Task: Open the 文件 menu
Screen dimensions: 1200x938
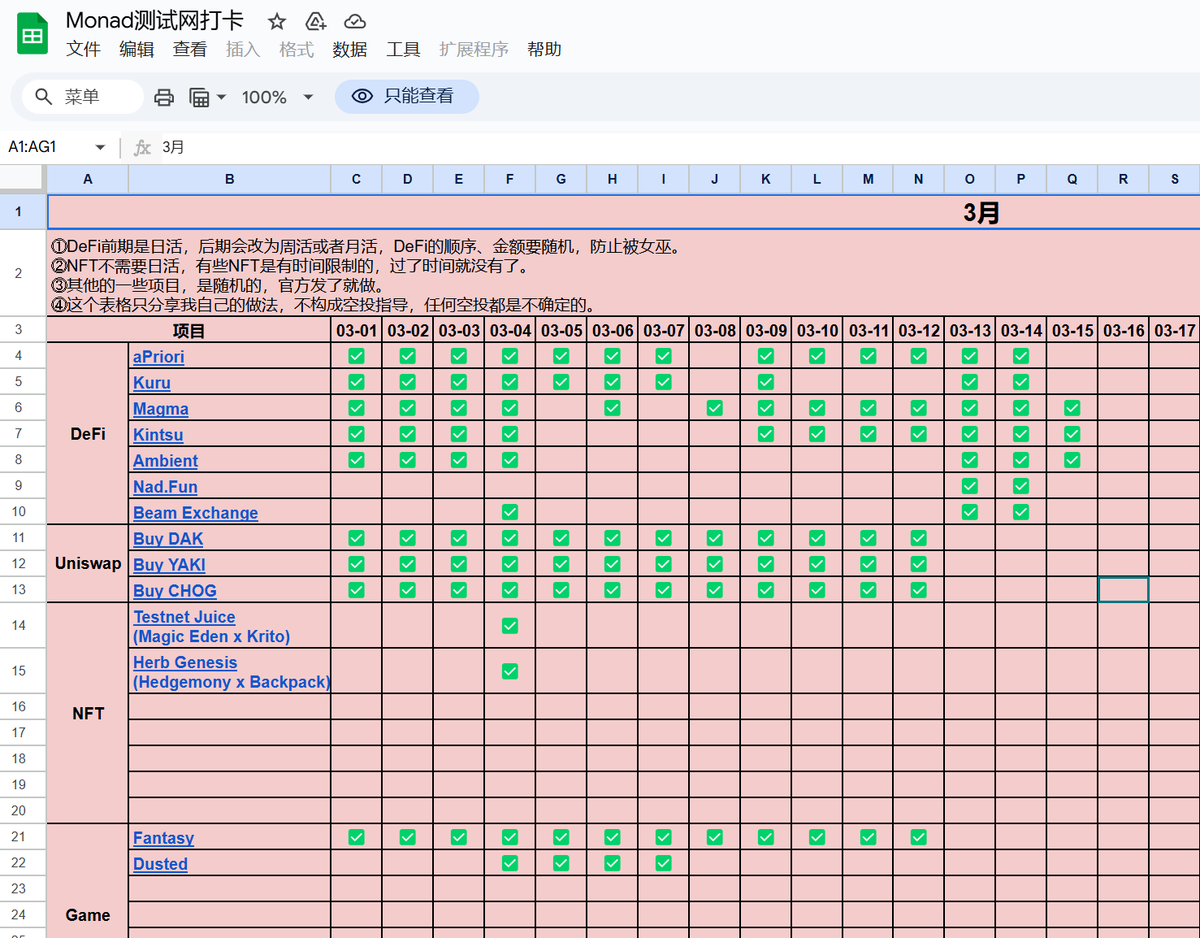Action: (83, 49)
